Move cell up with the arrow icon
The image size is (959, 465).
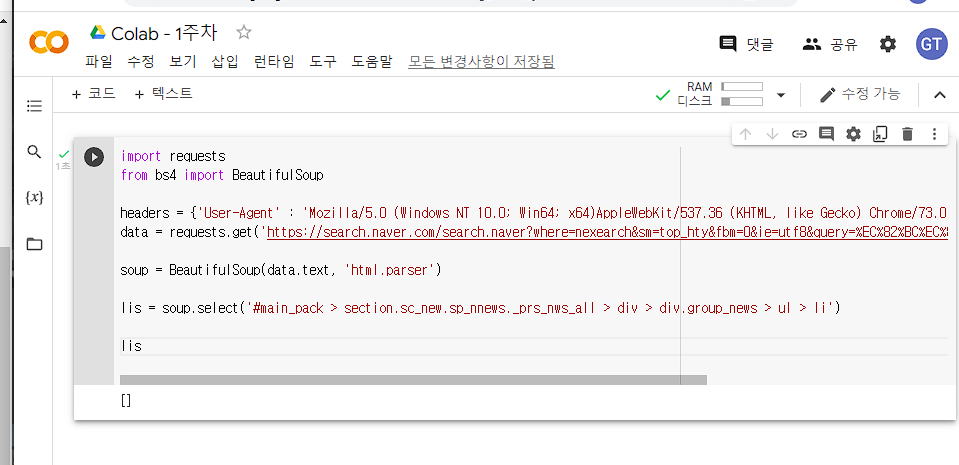(745, 134)
